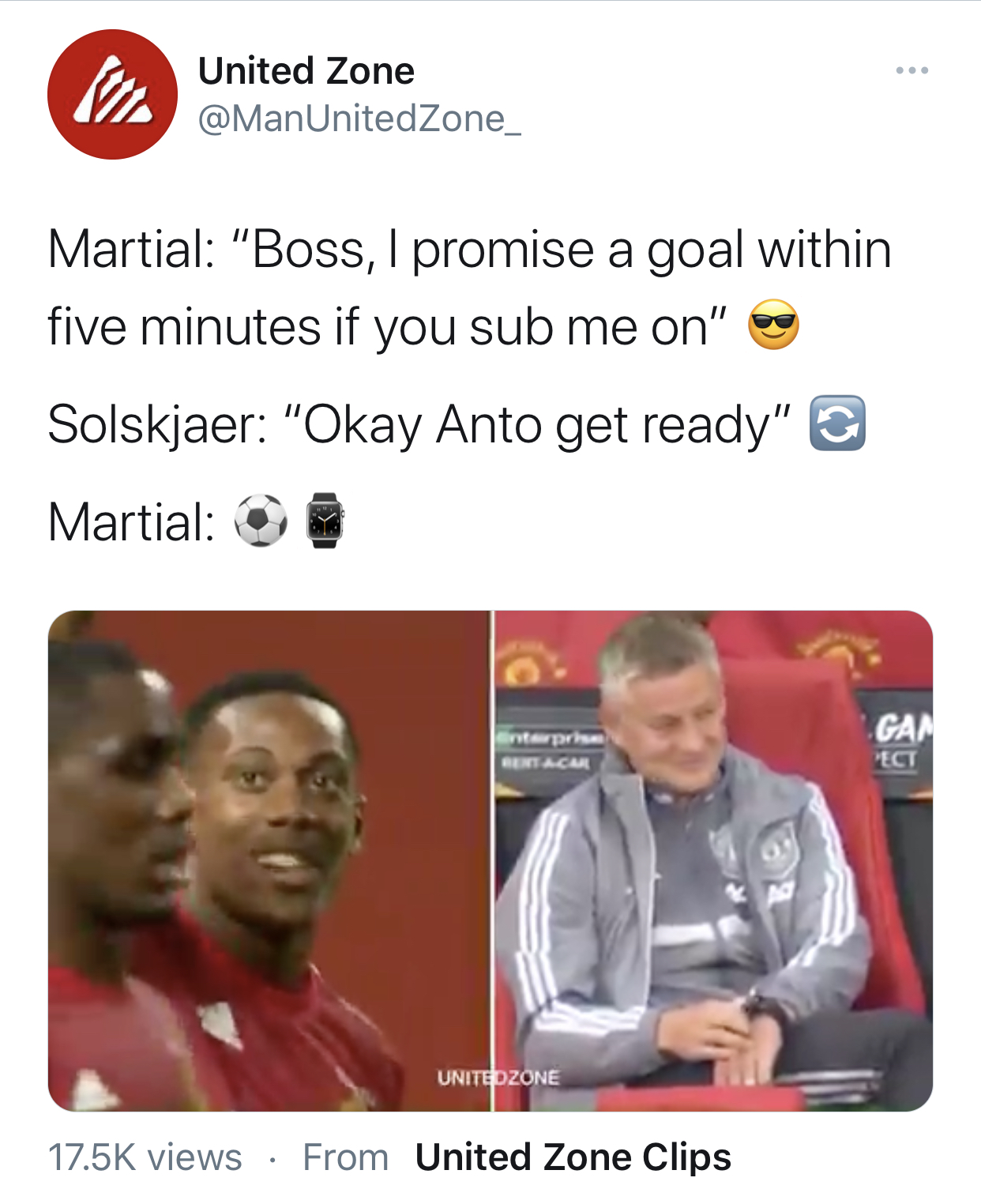
Task: Open the United Zone Clips source link
Action: pos(573,1157)
